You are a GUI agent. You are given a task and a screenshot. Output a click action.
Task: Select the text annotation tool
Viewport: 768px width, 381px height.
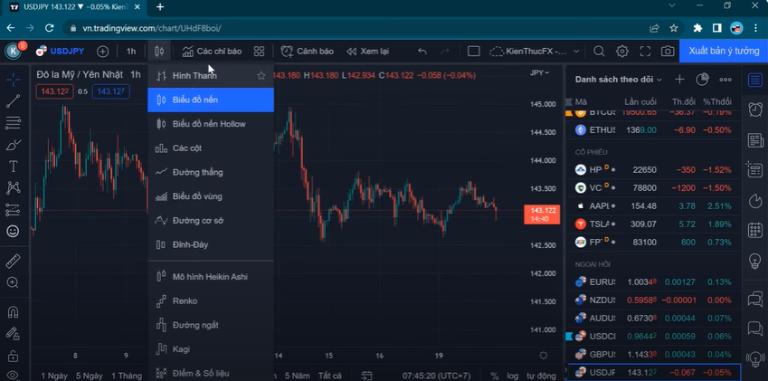[13, 167]
